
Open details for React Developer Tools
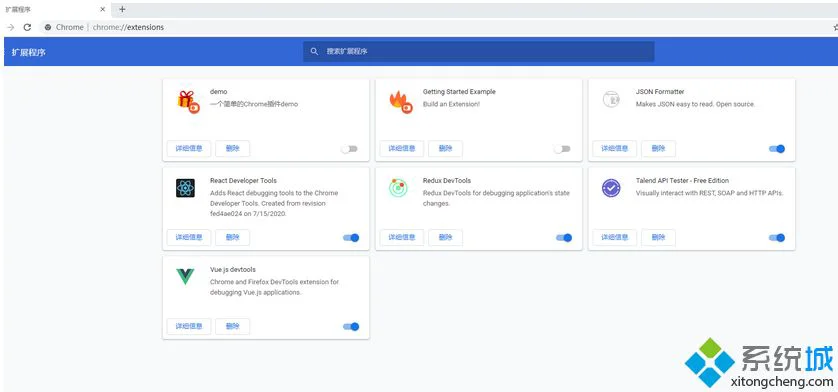[x=189, y=237]
